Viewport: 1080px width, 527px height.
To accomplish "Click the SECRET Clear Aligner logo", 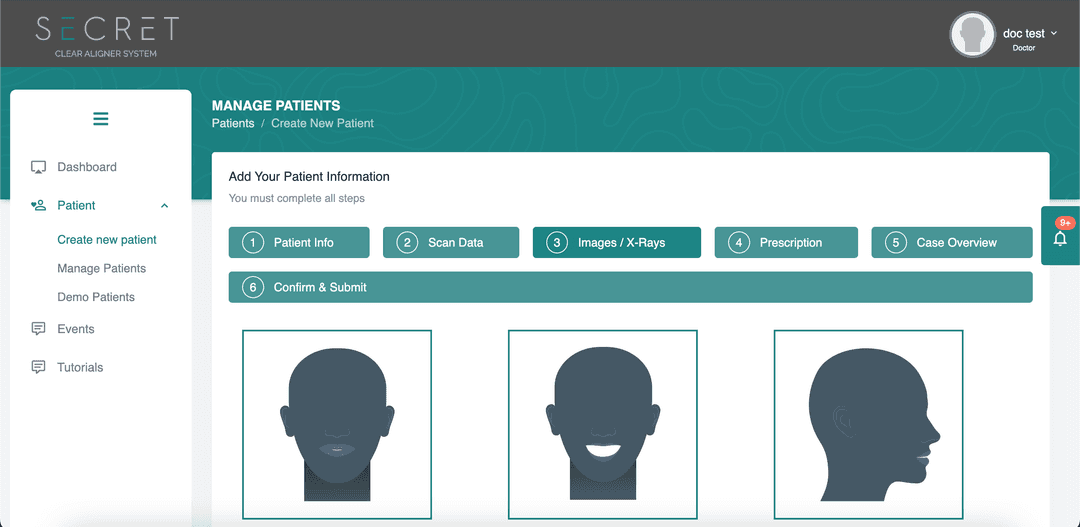I will pos(107,34).
